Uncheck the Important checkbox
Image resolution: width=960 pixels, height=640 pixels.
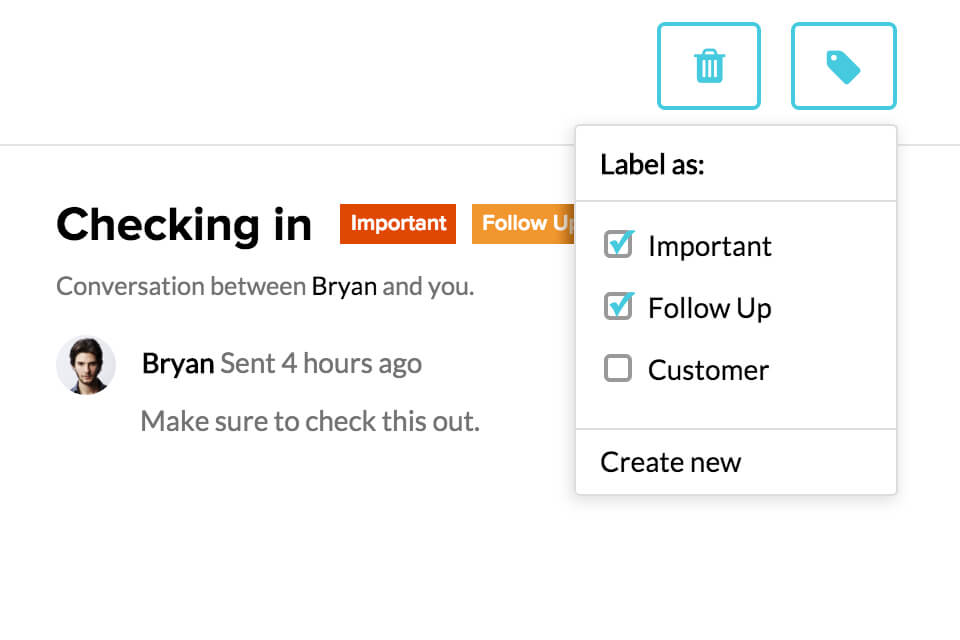tap(619, 245)
